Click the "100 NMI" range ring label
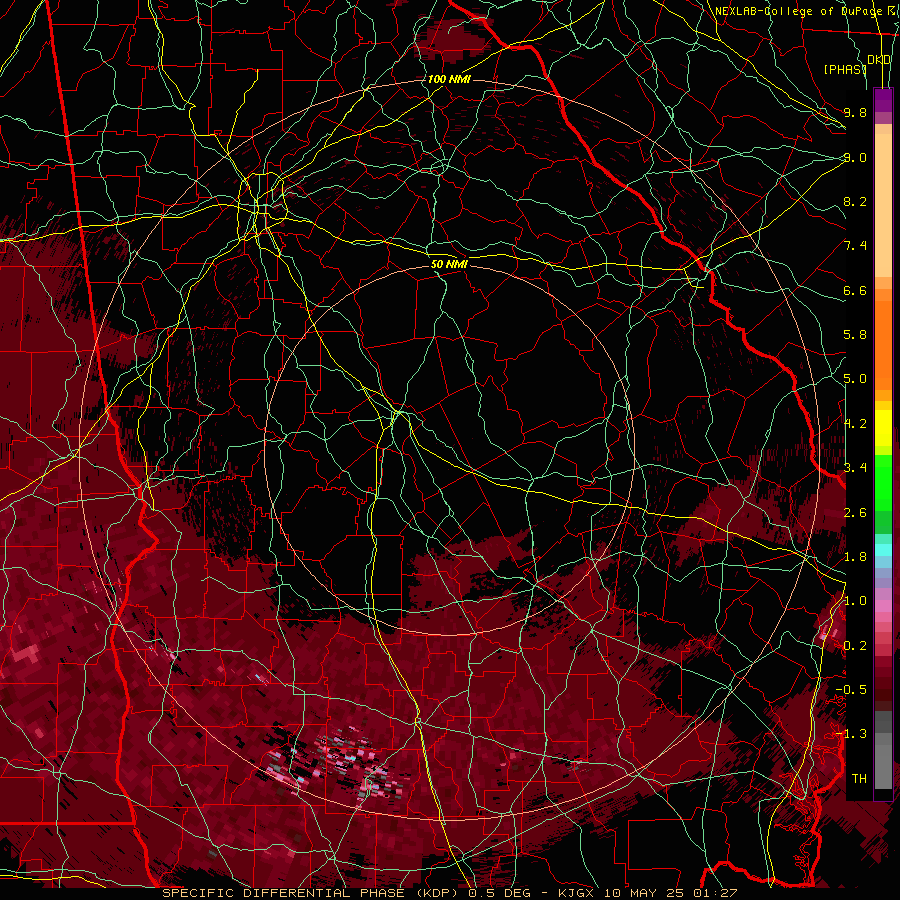This screenshot has height=900, width=900. [449, 79]
